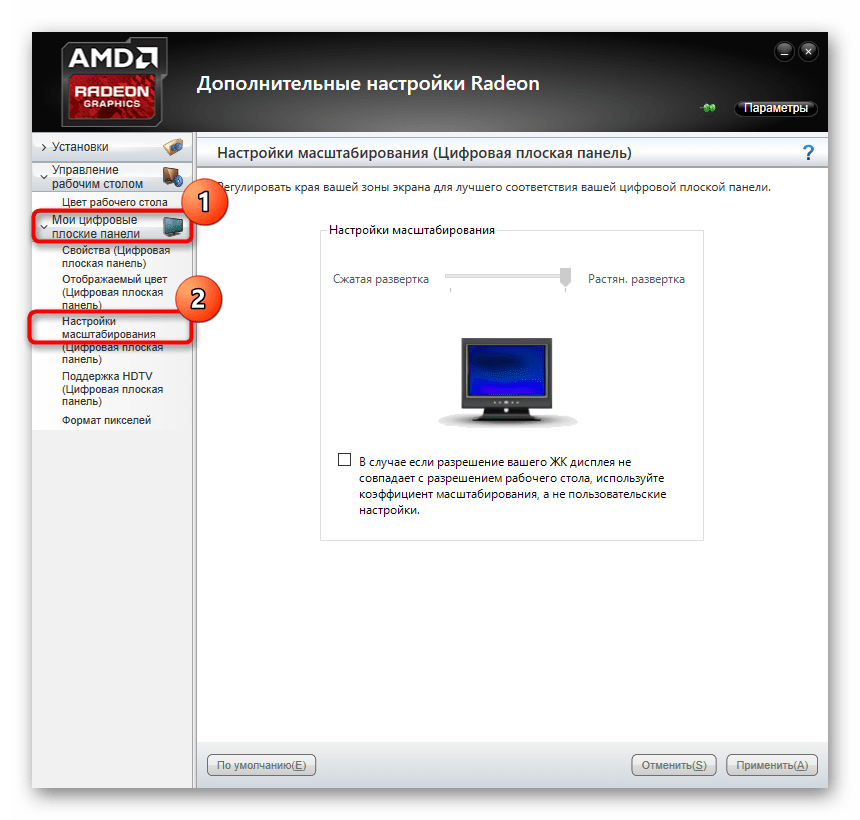Enable the LCD scaling coefficient checkbox

344,460
